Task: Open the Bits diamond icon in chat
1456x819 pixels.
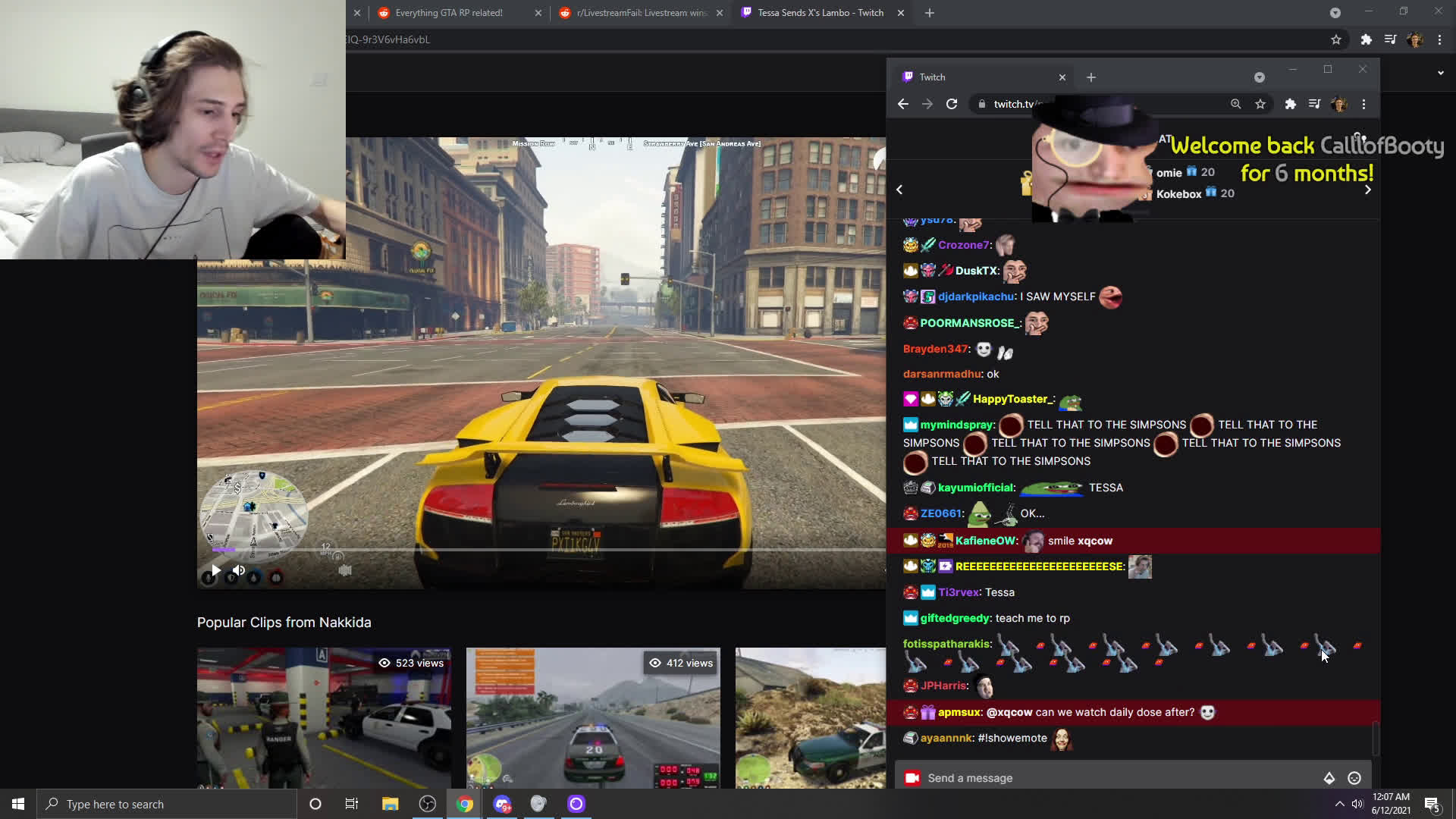Action: coord(1329,778)
